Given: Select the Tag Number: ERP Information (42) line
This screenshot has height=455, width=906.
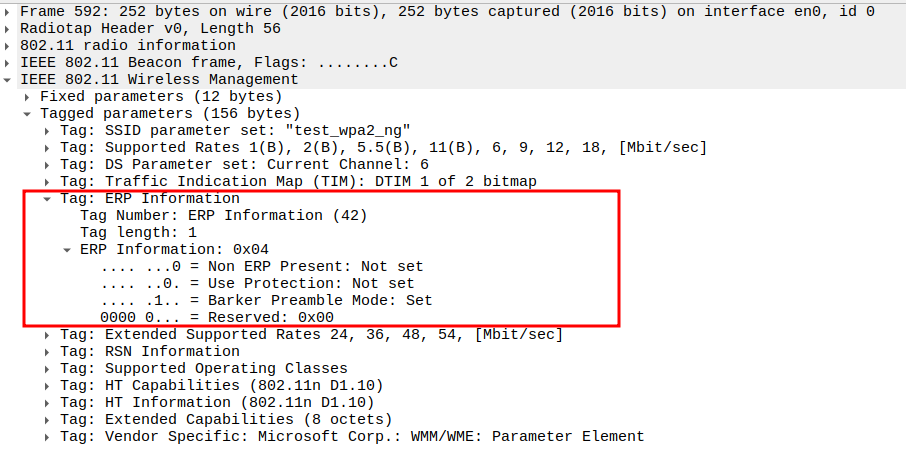Looking at the screenshot, I should coord(223,216).
